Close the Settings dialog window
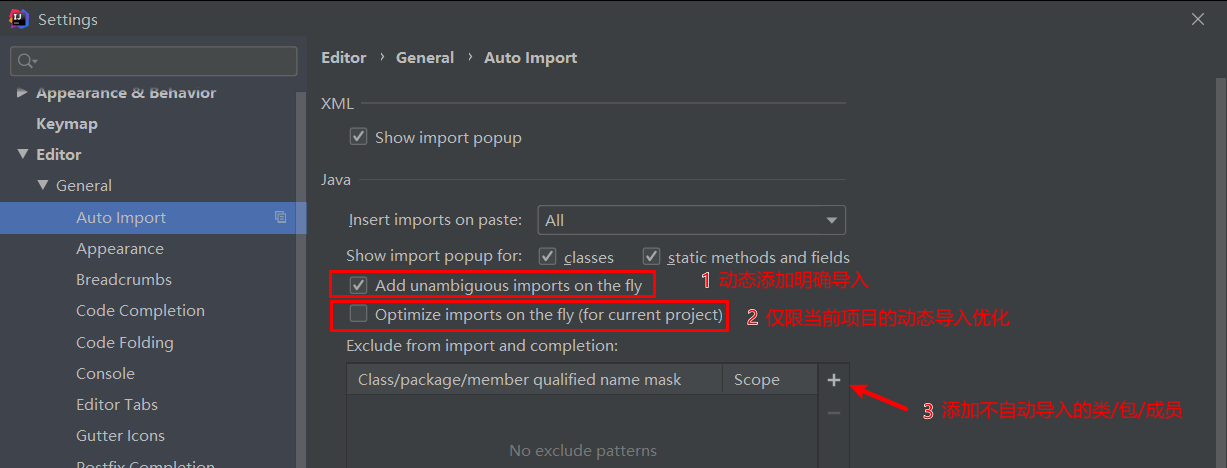 click(1198, 19)
